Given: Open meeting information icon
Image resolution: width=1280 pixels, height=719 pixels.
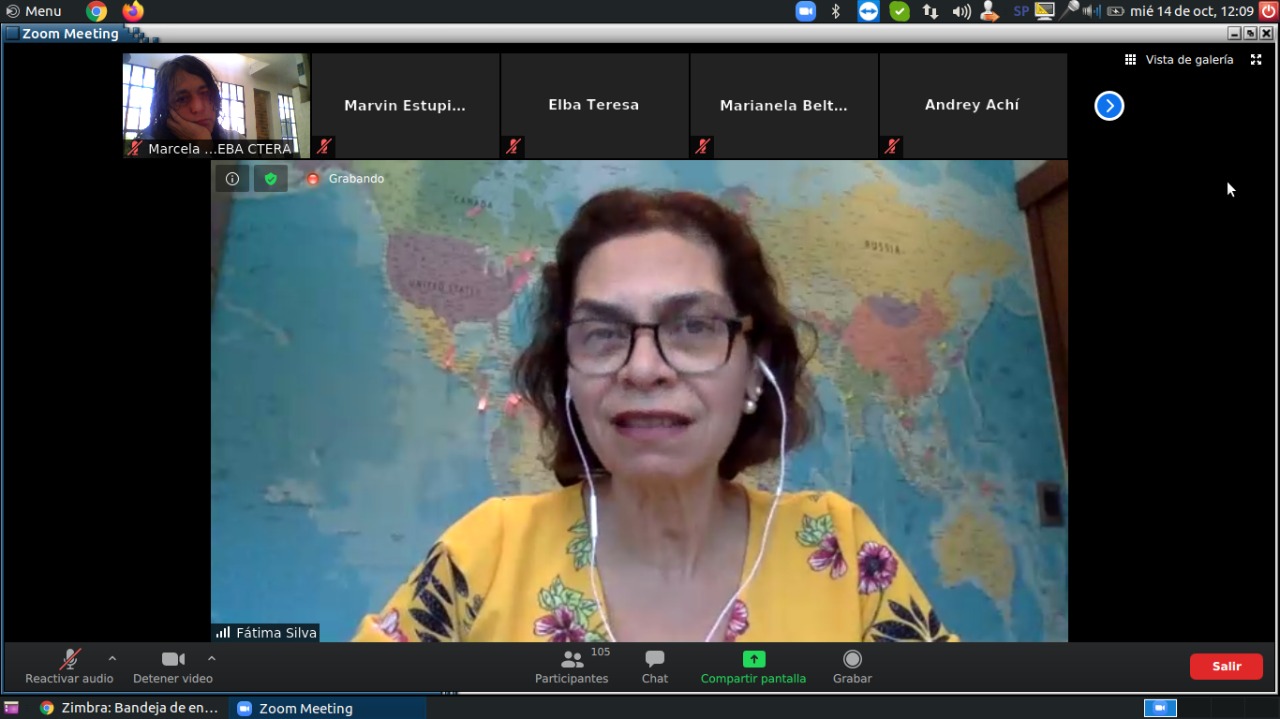Looking at the screenshot, I should 232,179.
